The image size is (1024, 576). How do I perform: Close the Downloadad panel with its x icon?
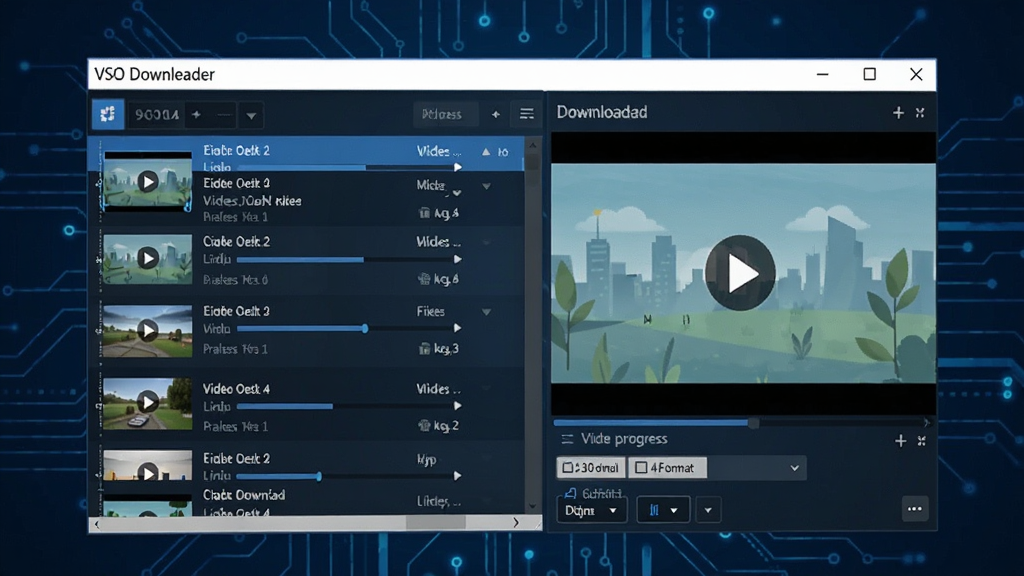click(x=920, y=113)
